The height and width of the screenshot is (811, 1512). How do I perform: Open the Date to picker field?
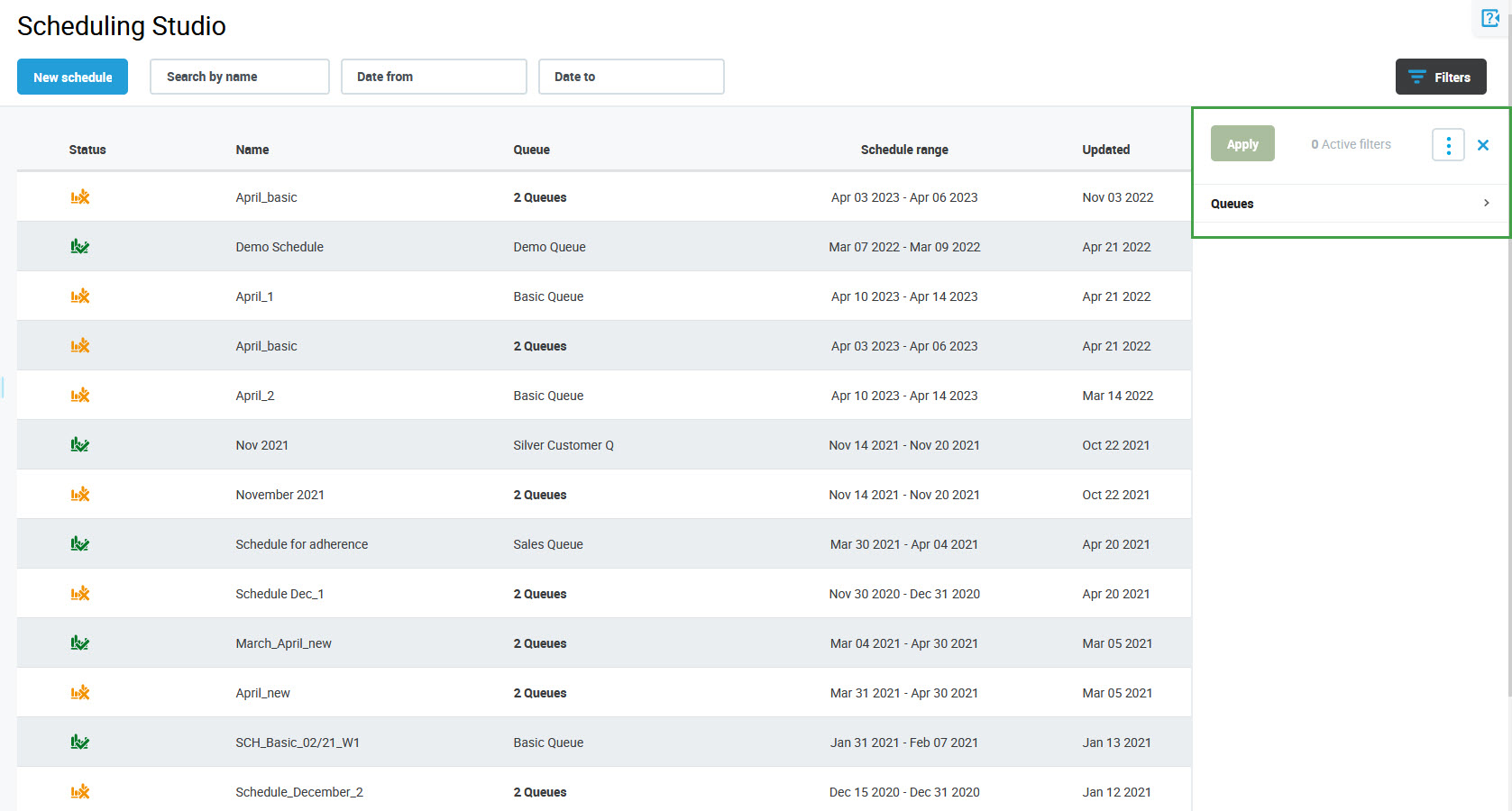point(631,77)
